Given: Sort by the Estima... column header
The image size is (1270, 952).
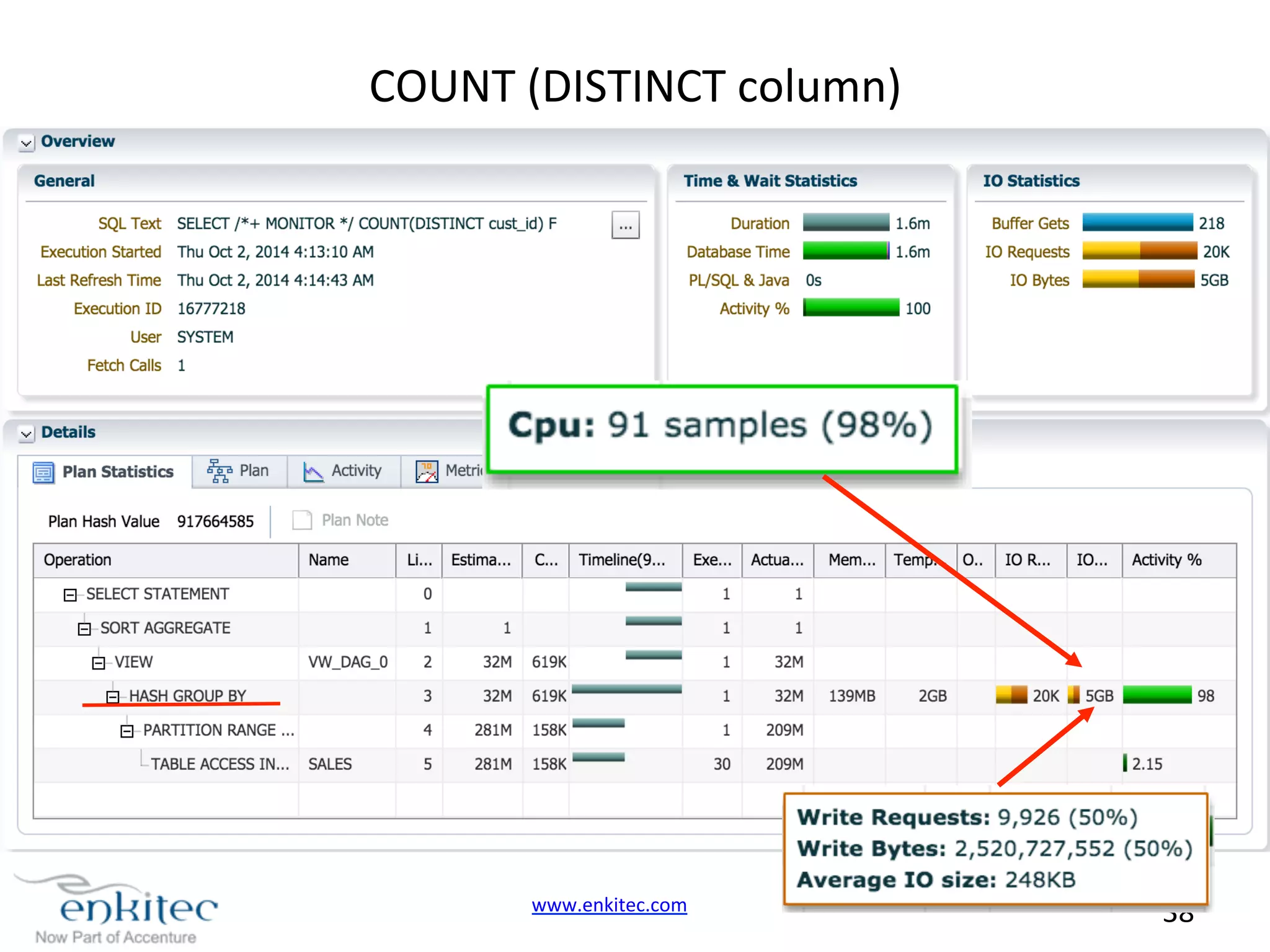Looking at the screenshot, I should [x=482, y=560].
